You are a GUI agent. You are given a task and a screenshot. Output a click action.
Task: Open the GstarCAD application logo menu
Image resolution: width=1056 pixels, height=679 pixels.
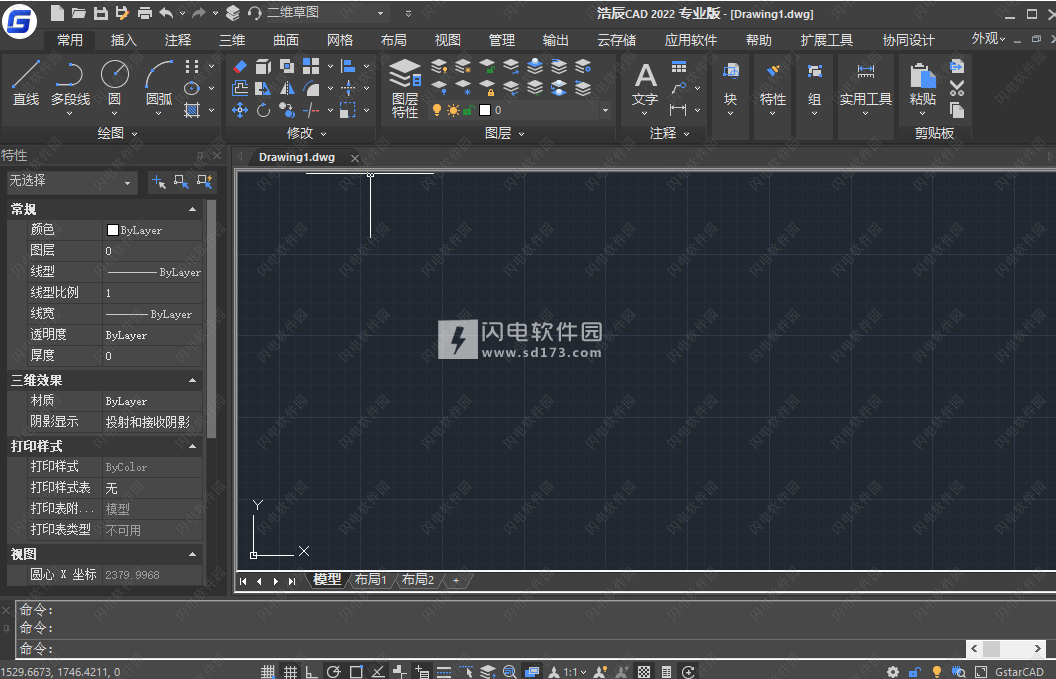point(19,20)
